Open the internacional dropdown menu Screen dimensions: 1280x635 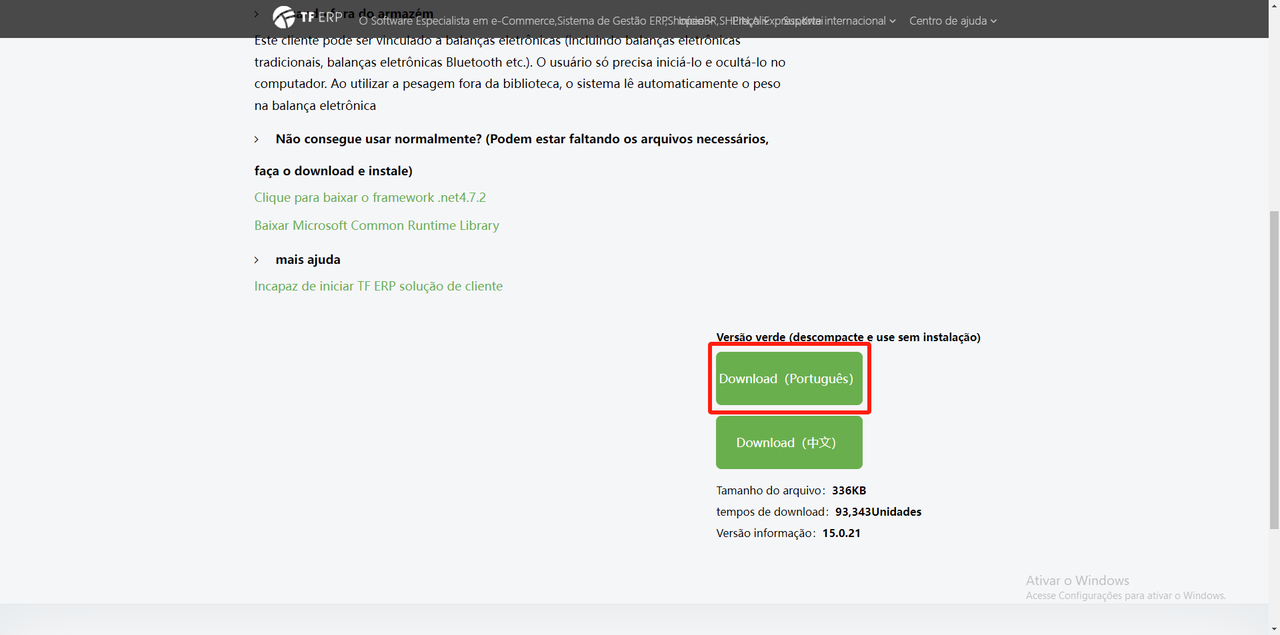pyautogui.click(x=855, y=21)
